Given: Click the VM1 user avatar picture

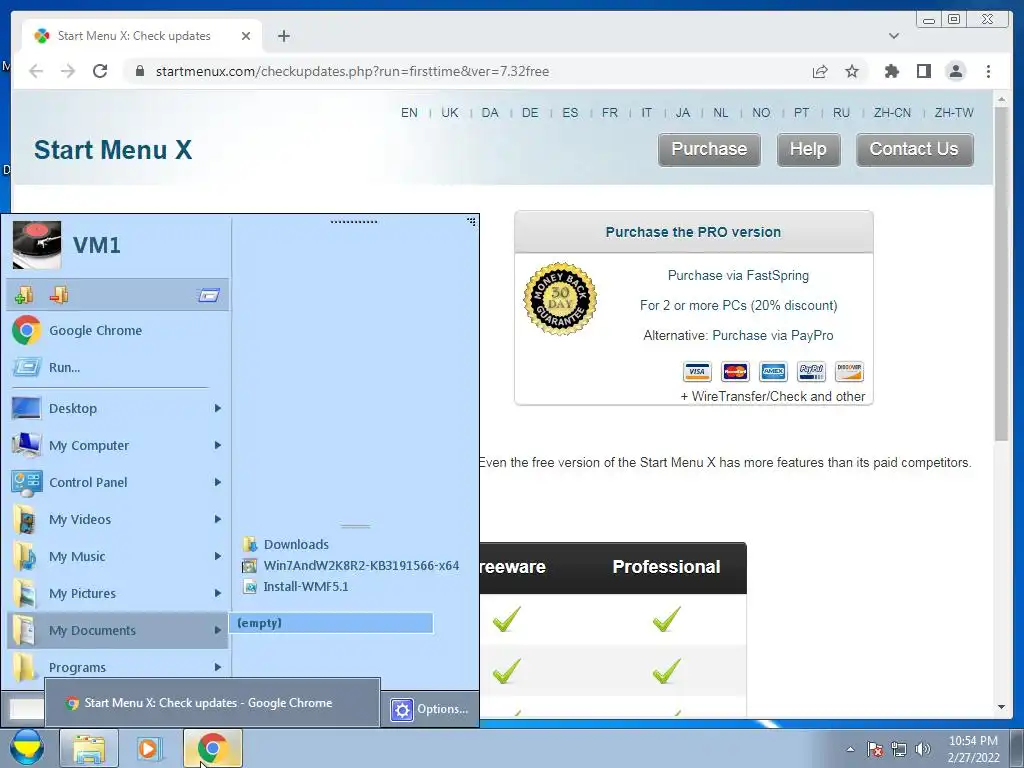Looking at the screenshot, I should click(37, 245).
